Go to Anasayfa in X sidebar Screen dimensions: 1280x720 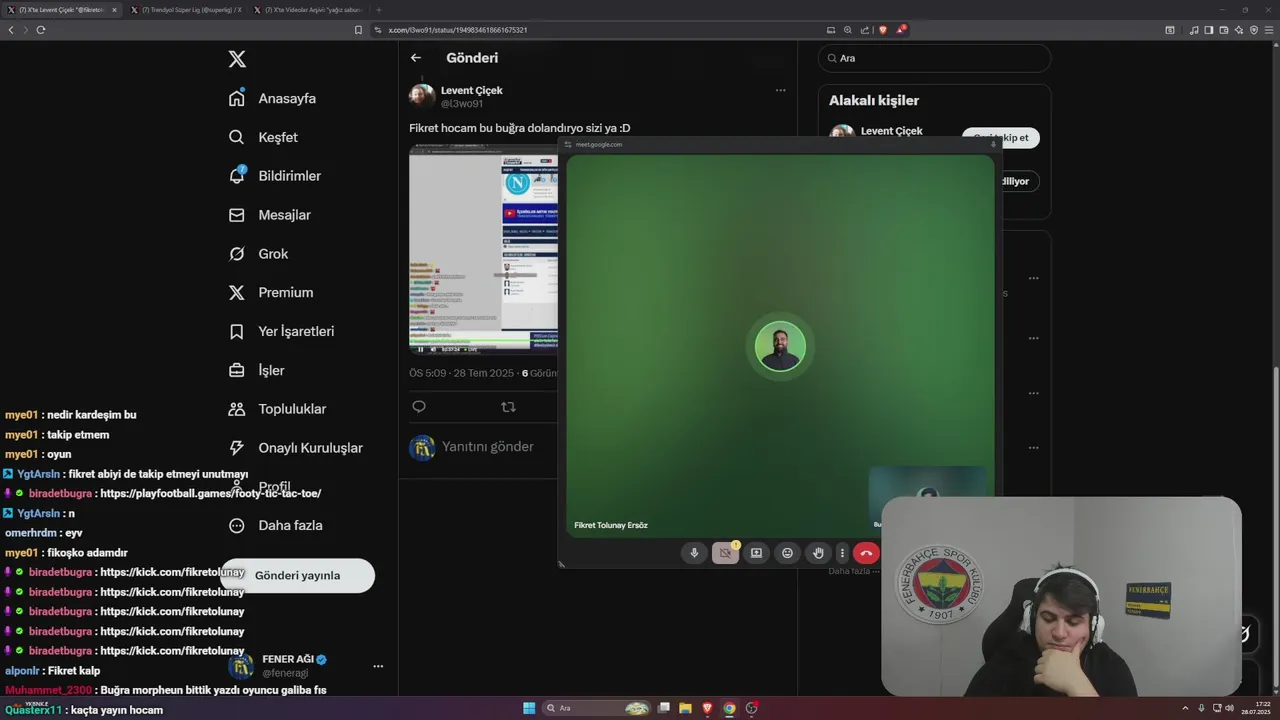pyautogui.click(x=272, y=98)
